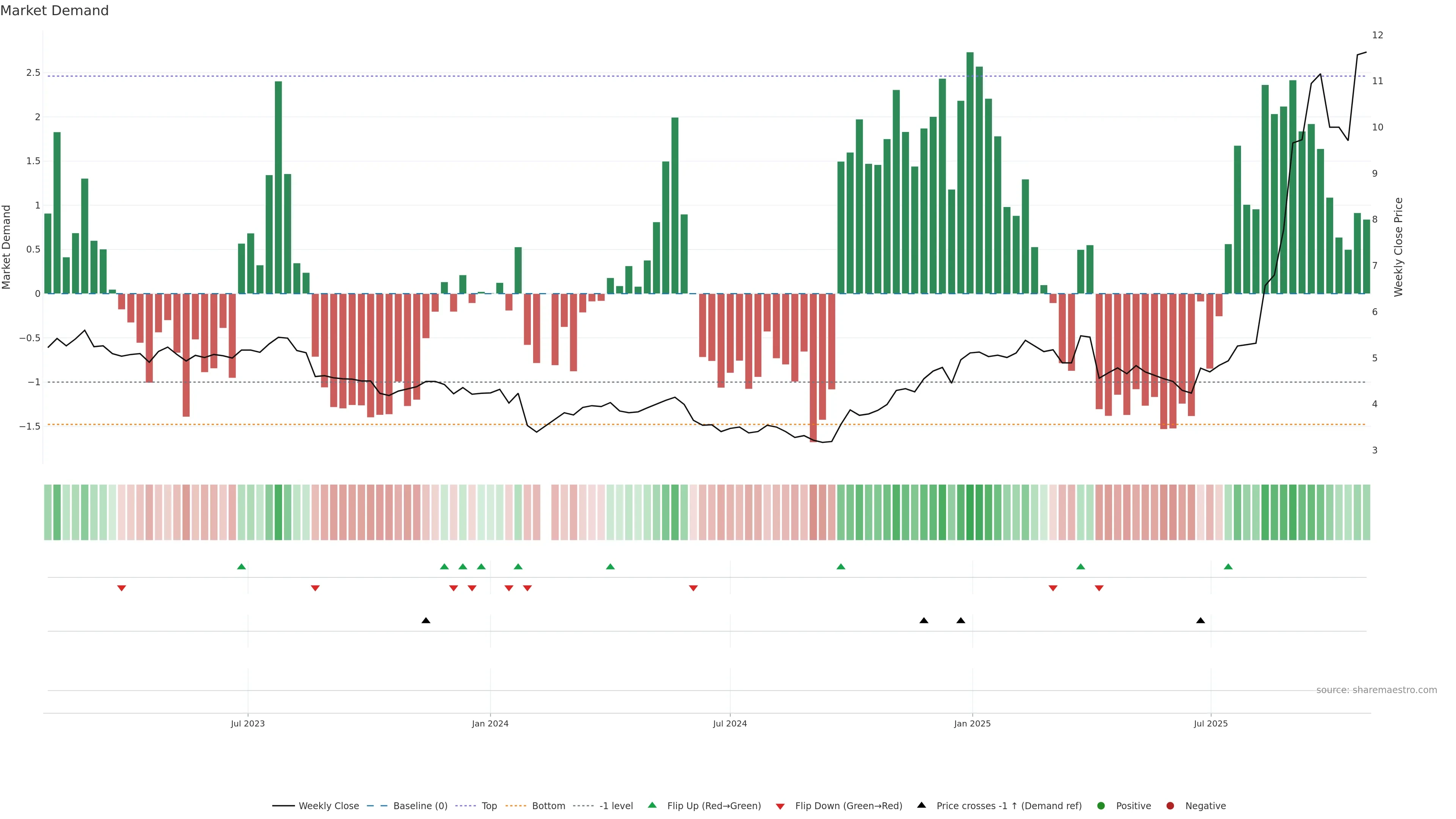
Task: Click the red Flip Down triangle legend icon
Action: click(x=780, y=806)
